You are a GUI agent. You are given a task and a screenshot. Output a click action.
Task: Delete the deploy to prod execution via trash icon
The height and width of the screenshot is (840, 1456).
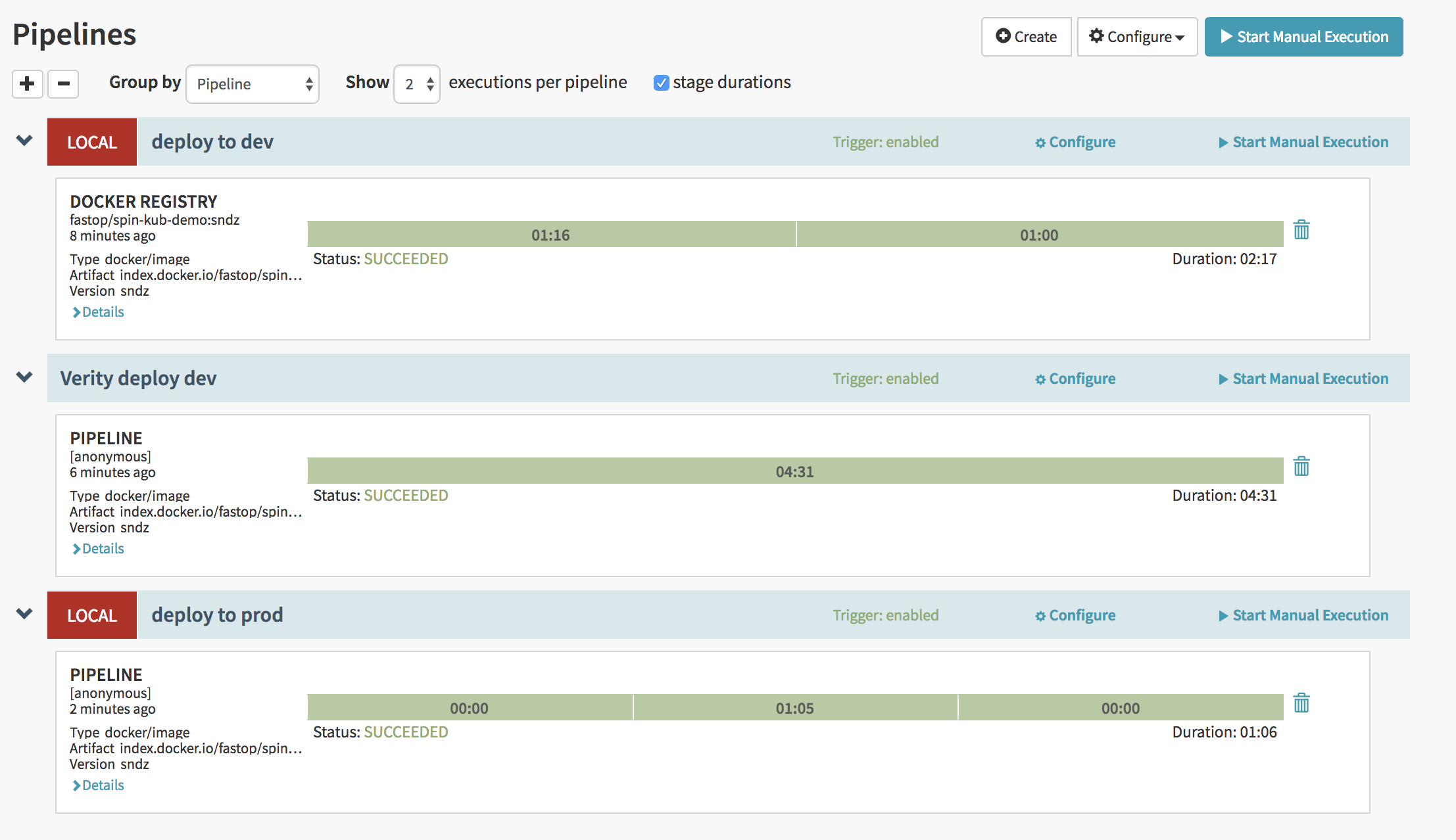coord(1301,703)
